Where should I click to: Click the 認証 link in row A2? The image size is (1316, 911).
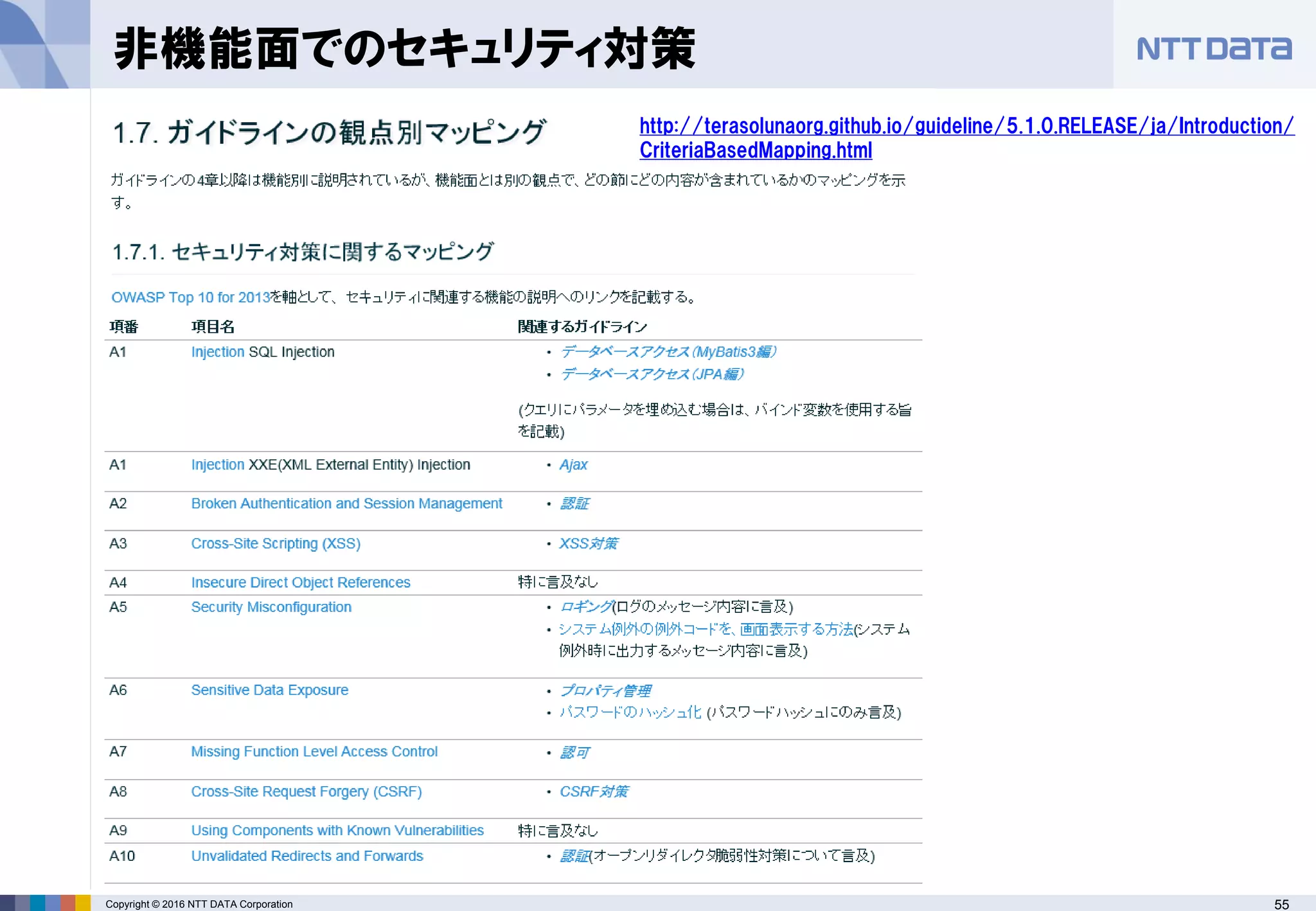[x=574, y=504]
